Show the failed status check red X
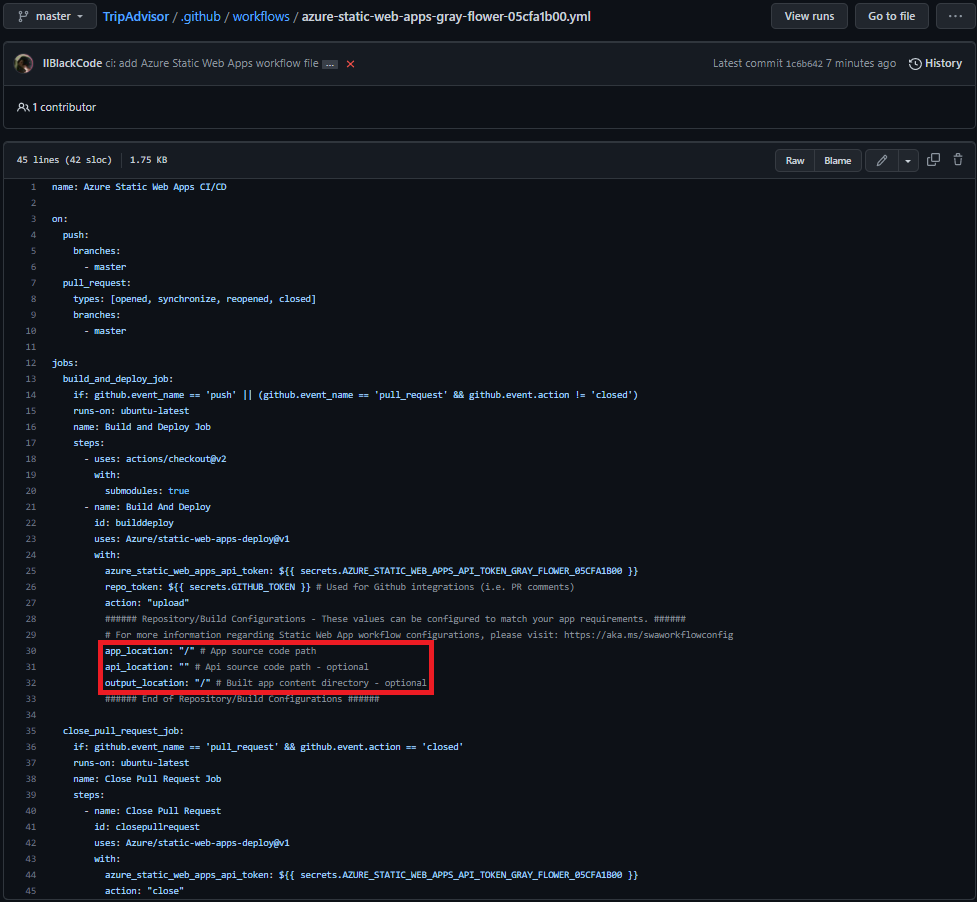The width and height of the screenshot is (977, 902). point(350,64)
